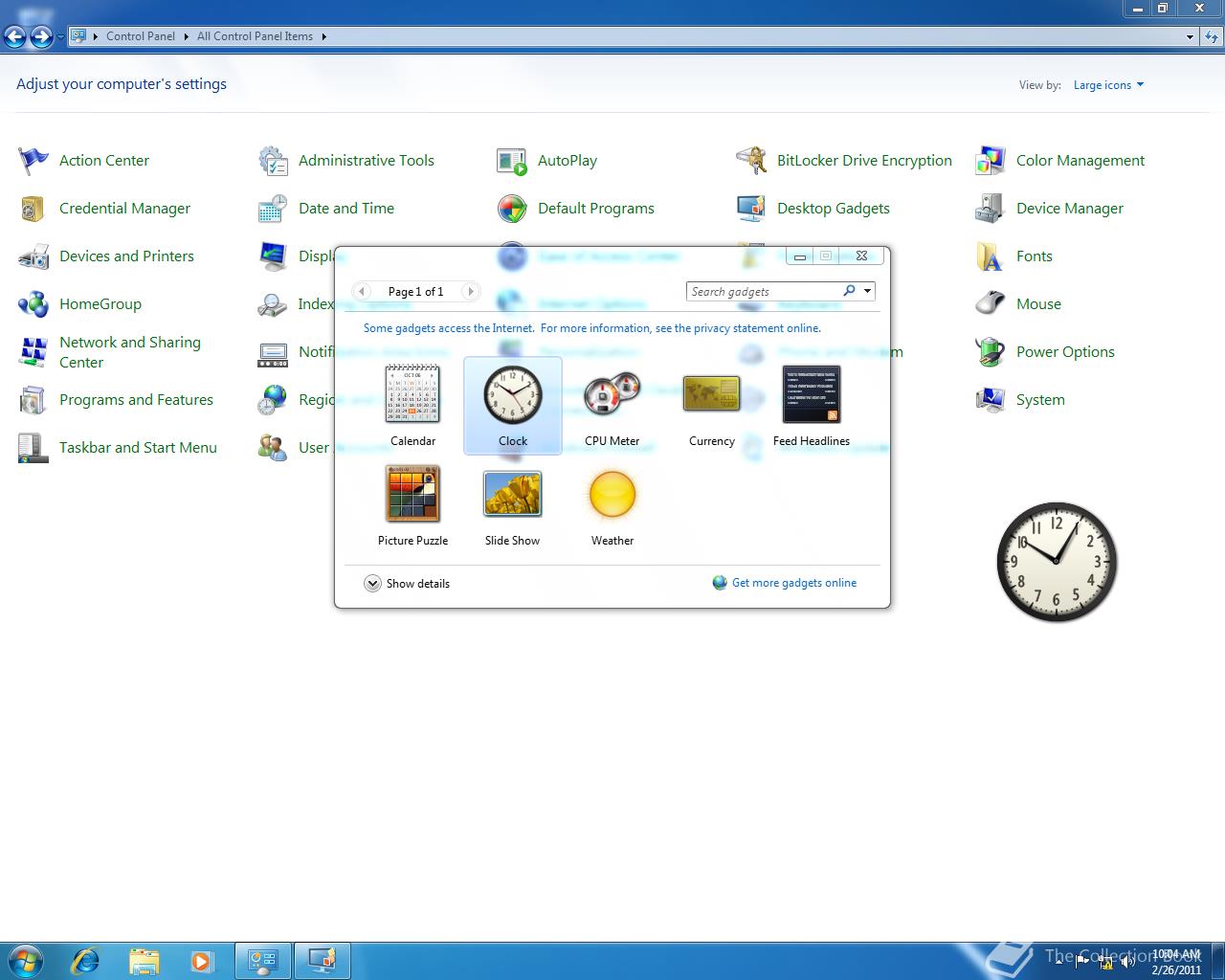
Task: Select the Clock gadget in gallery
Action: click(512, 406)
